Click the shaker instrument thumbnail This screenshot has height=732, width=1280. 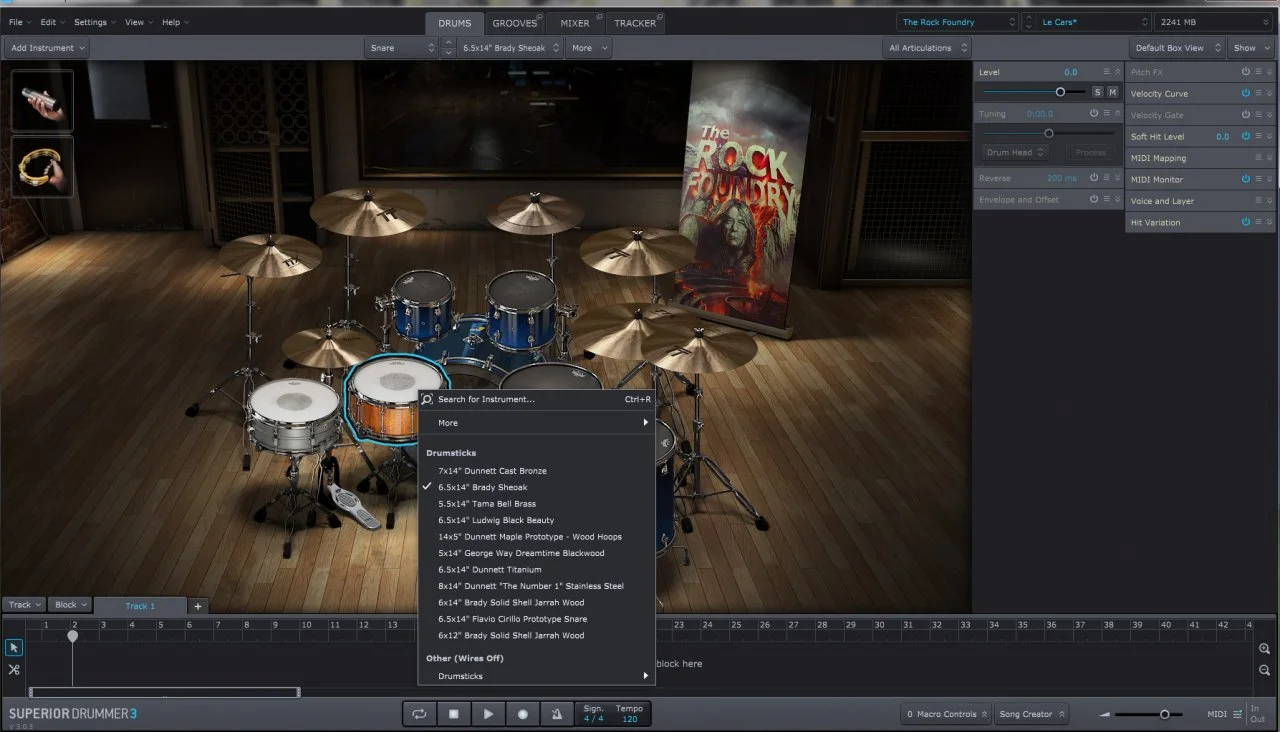[x=42, y=101]
